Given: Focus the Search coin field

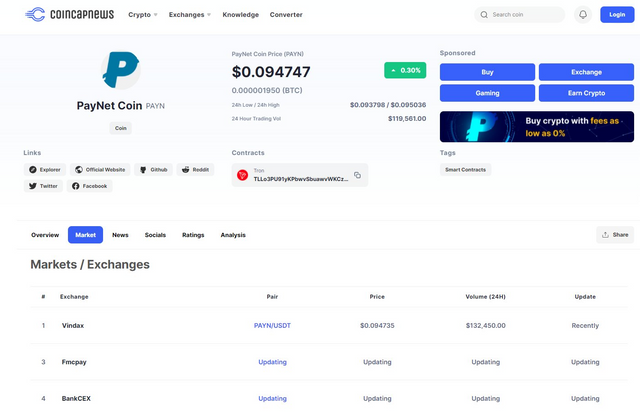Looking at the screenshot, I should [x=520, y=15].
